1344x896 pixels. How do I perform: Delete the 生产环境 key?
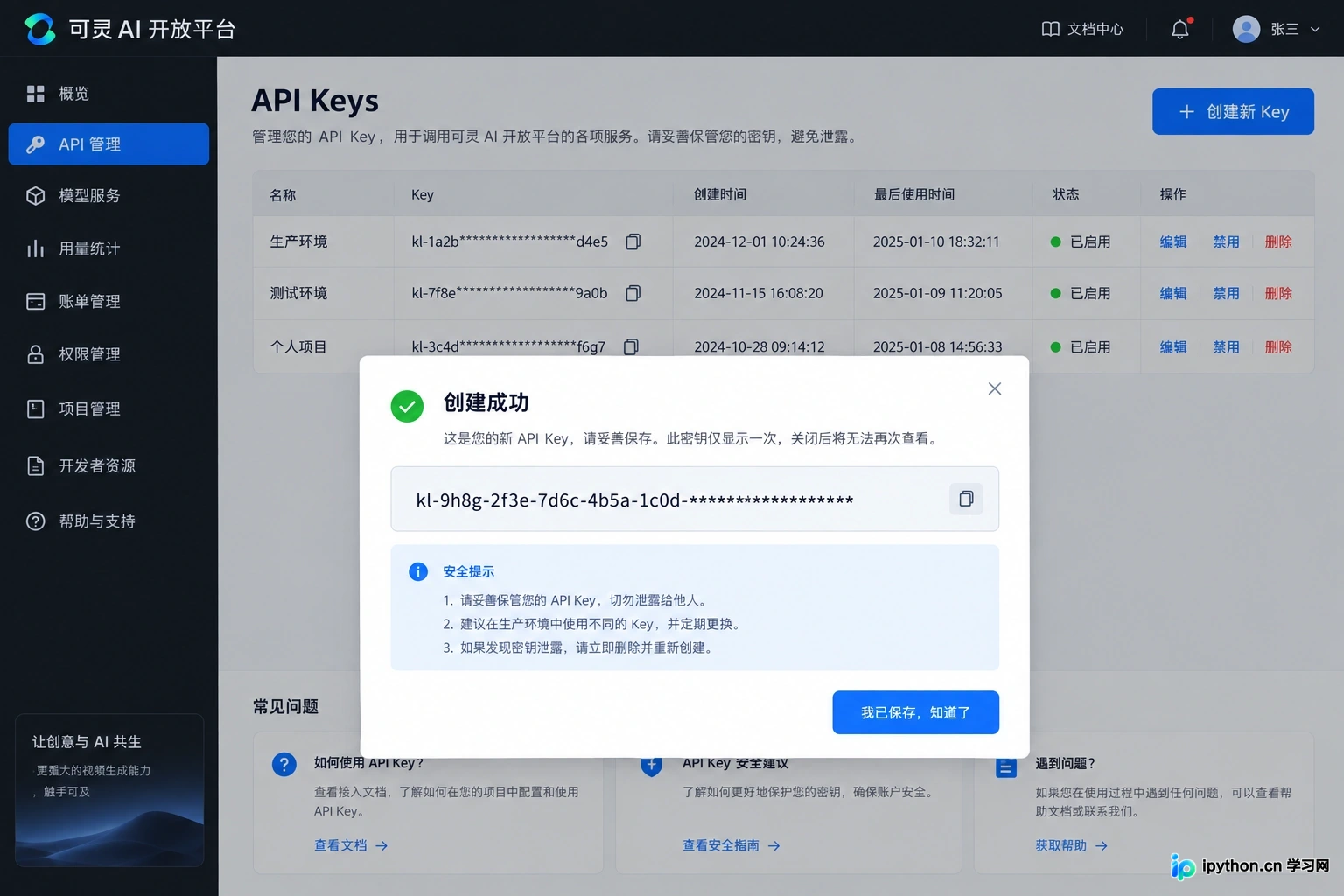click(x=1278, y=241)
